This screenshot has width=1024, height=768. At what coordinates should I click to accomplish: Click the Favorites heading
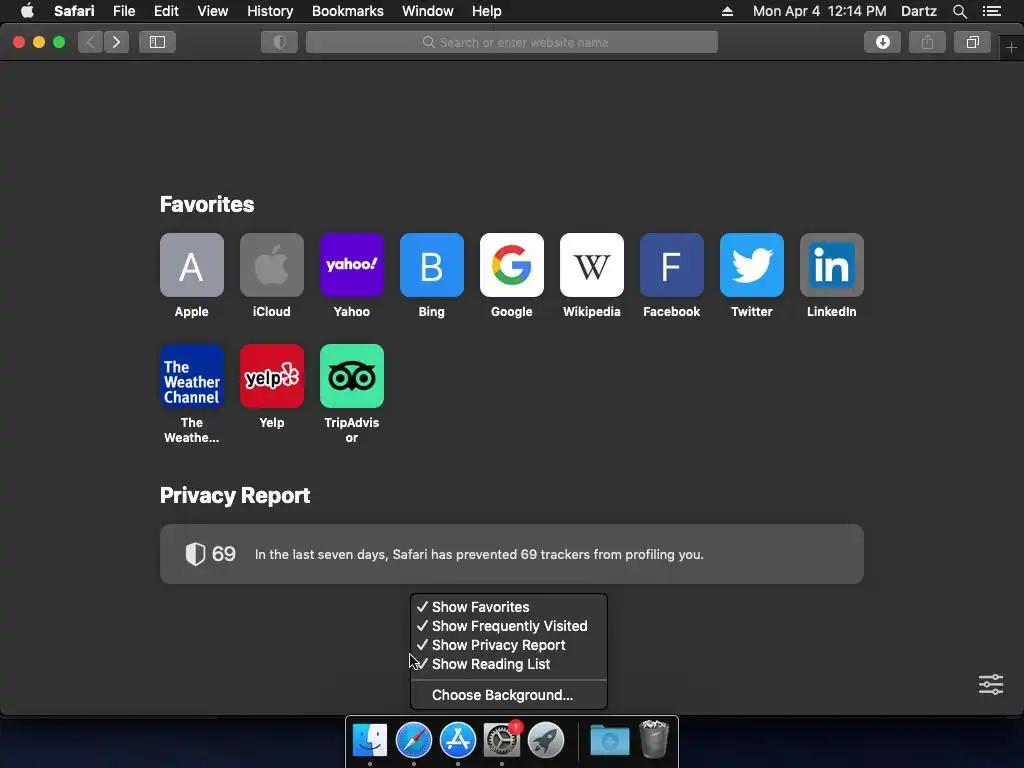coord(207,204)
